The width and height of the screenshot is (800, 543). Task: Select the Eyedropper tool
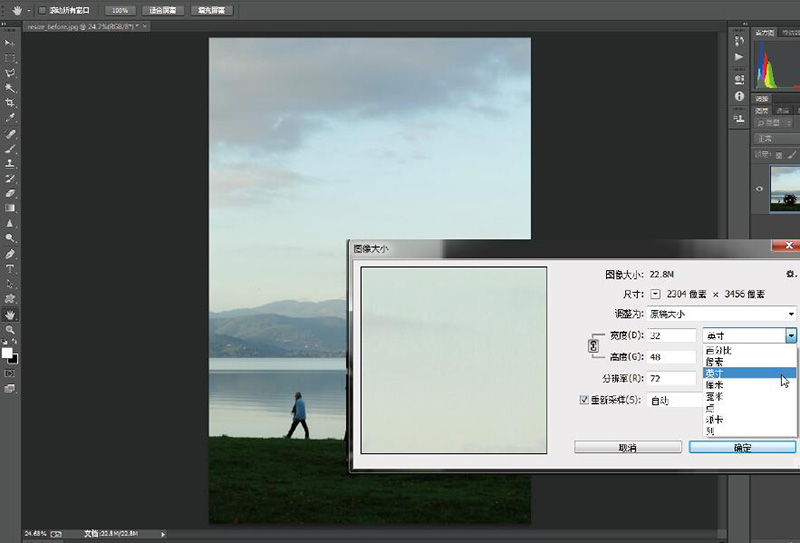pos(10,118)
